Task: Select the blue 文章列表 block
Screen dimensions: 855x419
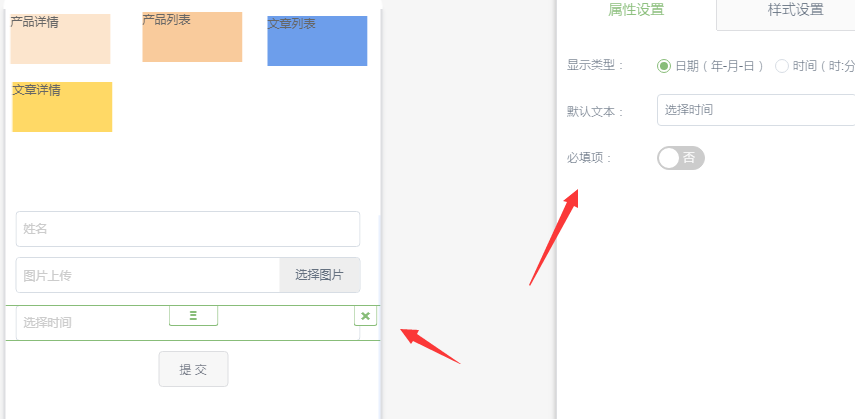Action: point(317,41)
